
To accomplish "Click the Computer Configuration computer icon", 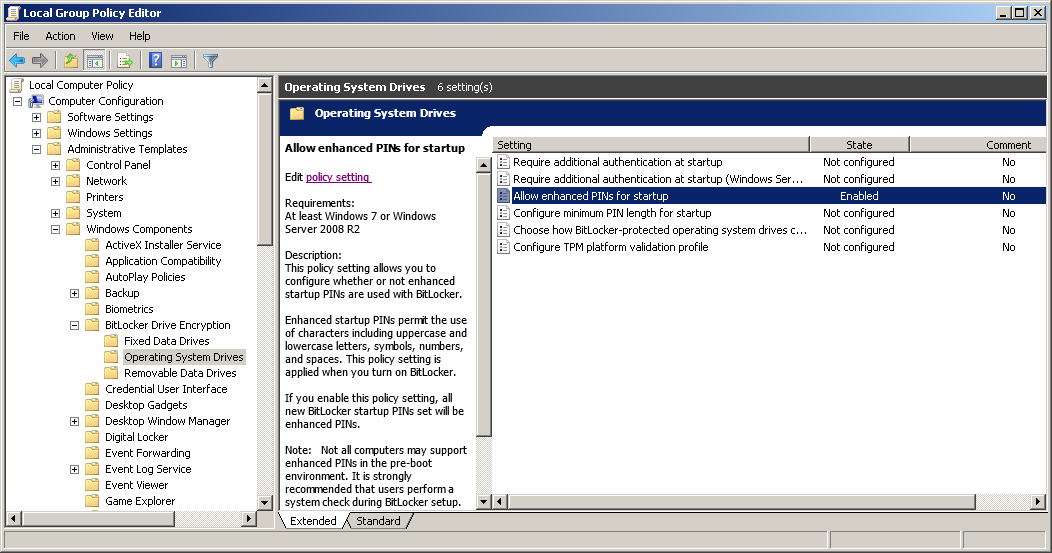I will pyautogui.click(x=36, y=101).
